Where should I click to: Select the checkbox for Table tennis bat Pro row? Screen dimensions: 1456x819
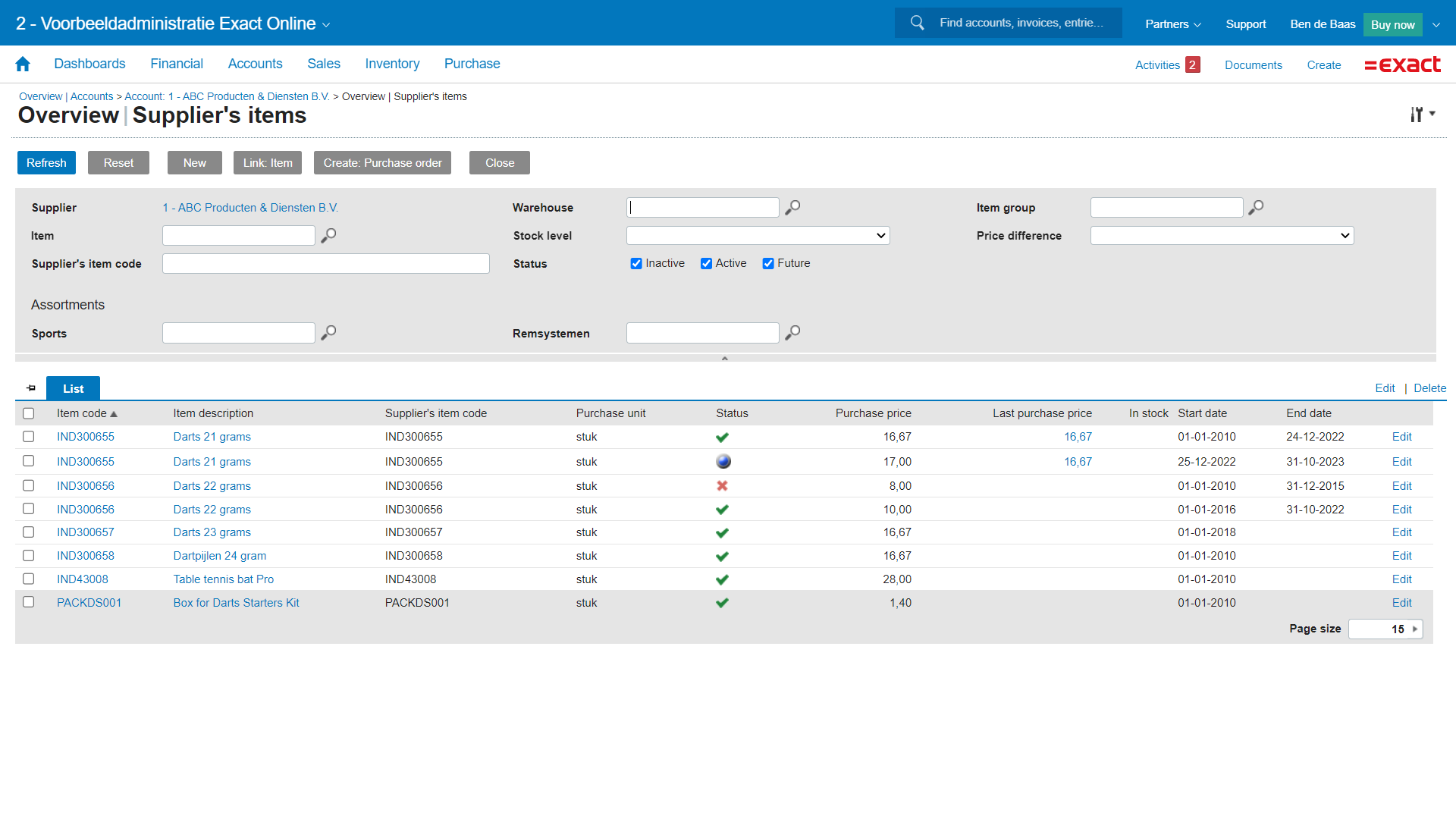(x=29, y=579)
